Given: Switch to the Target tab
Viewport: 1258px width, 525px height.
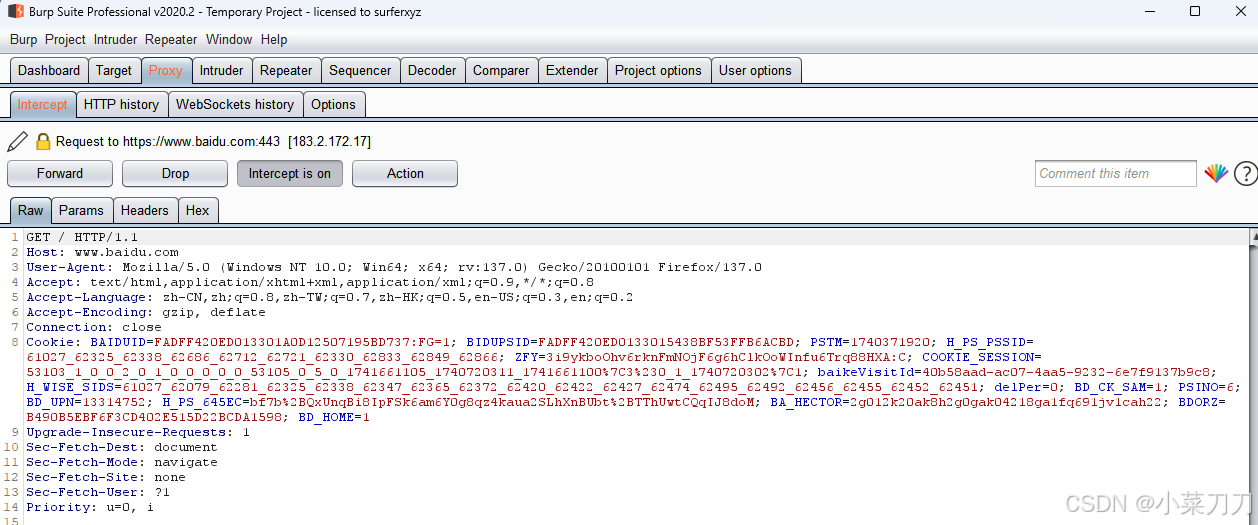Looking at the screenshot, I should point(114,70).
